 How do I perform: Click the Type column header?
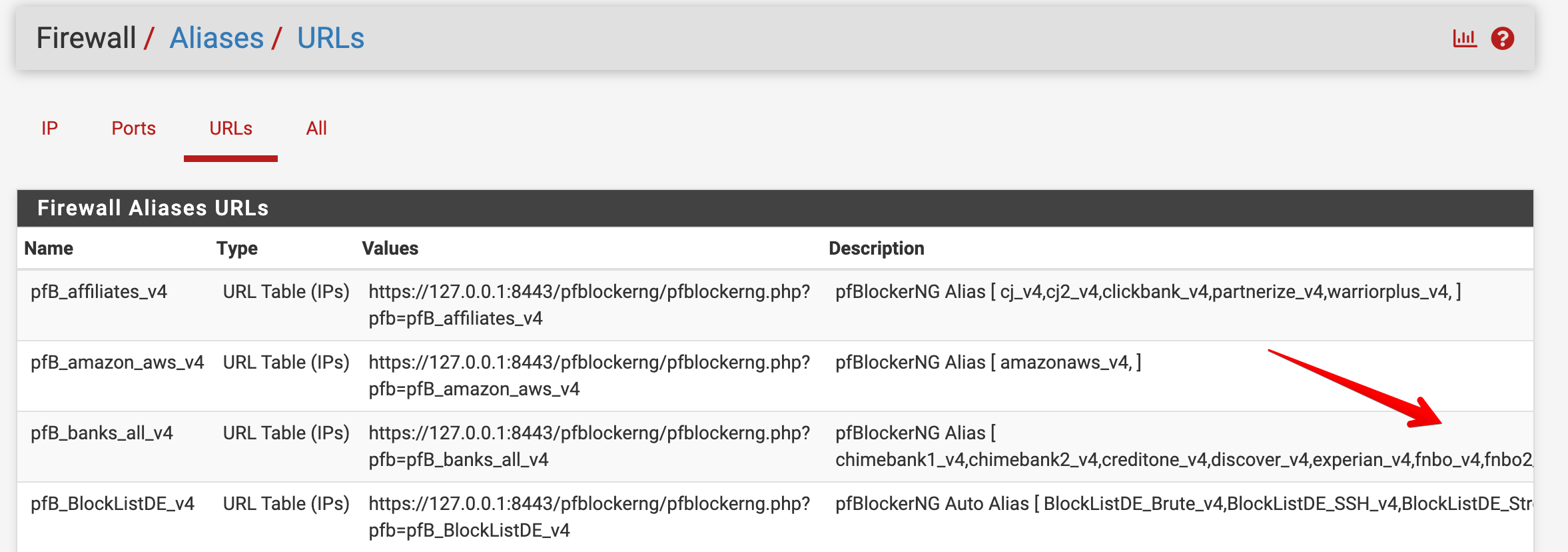click(237, 249)
